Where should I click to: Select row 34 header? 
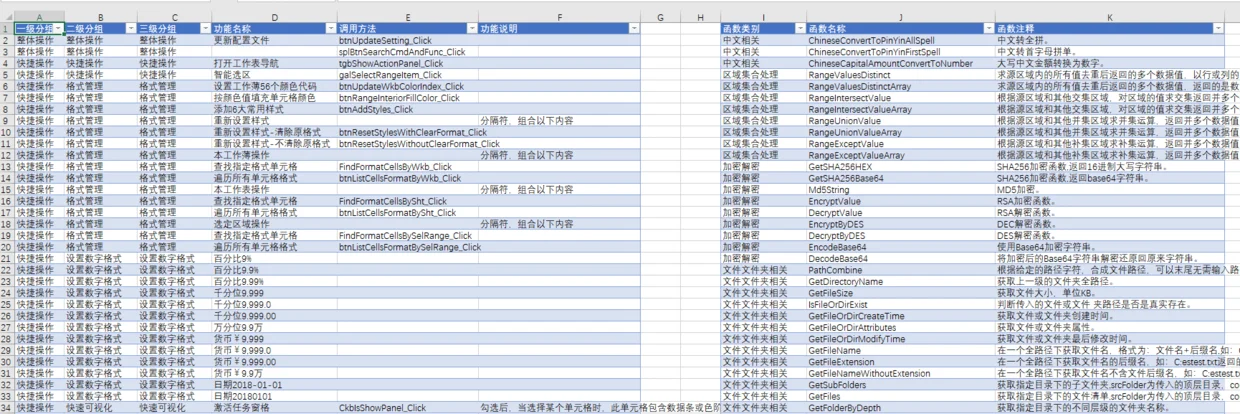pos(7,408)
